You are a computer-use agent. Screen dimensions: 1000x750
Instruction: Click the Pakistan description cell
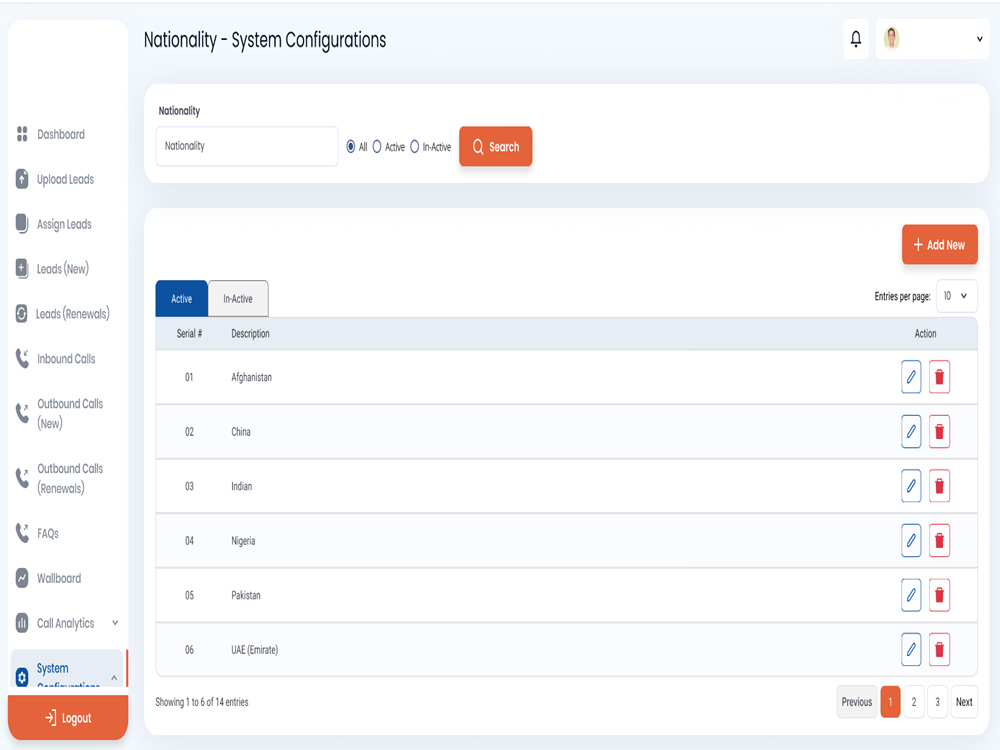(246, 595)
